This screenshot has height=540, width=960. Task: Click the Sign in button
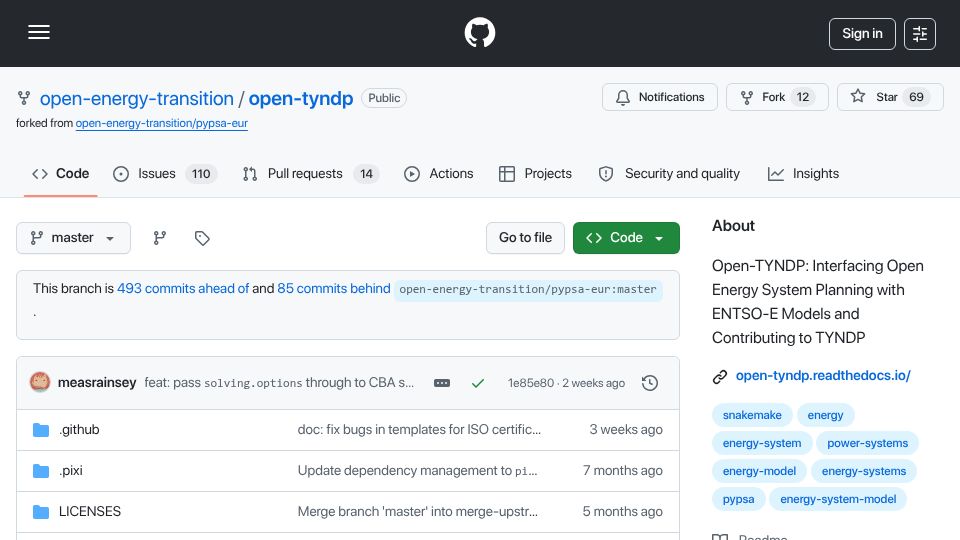coord(862,34)
